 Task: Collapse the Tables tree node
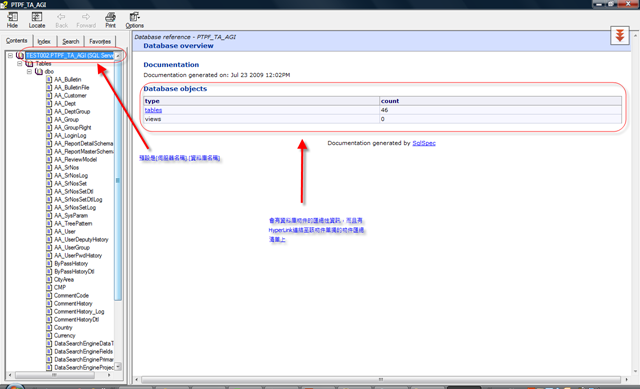pos(20,64)
